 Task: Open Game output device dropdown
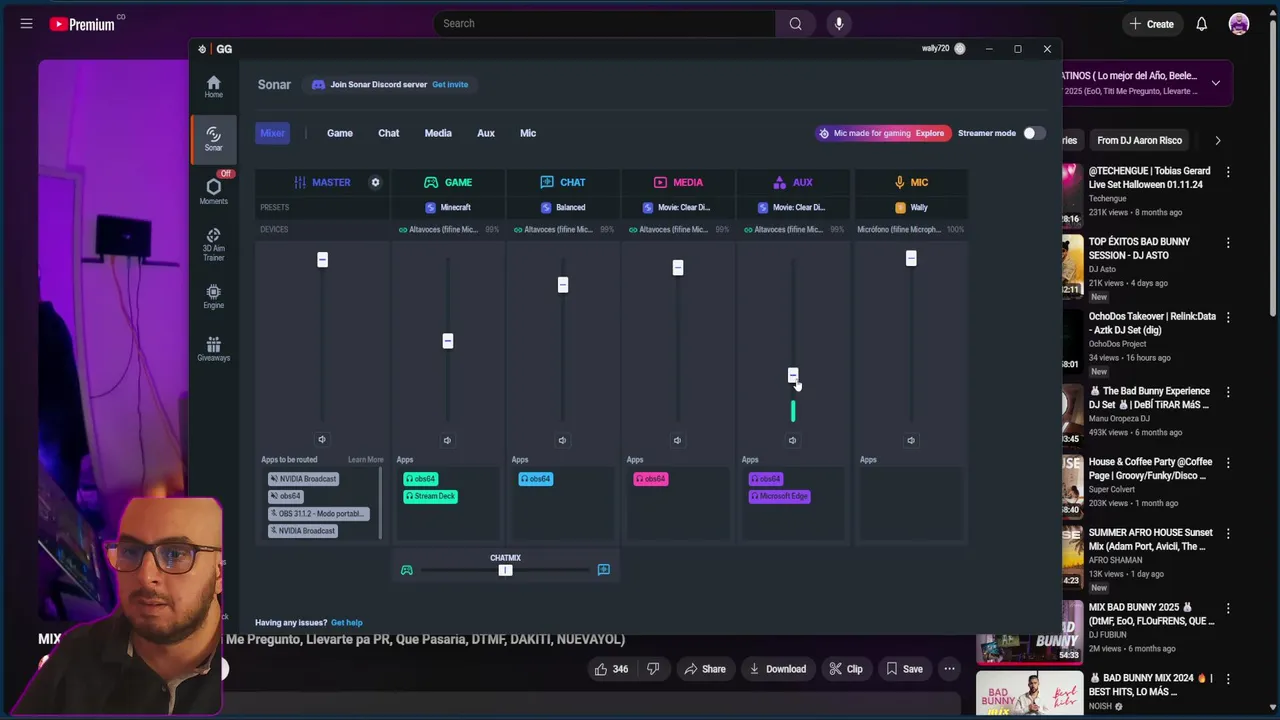[448, 230]
